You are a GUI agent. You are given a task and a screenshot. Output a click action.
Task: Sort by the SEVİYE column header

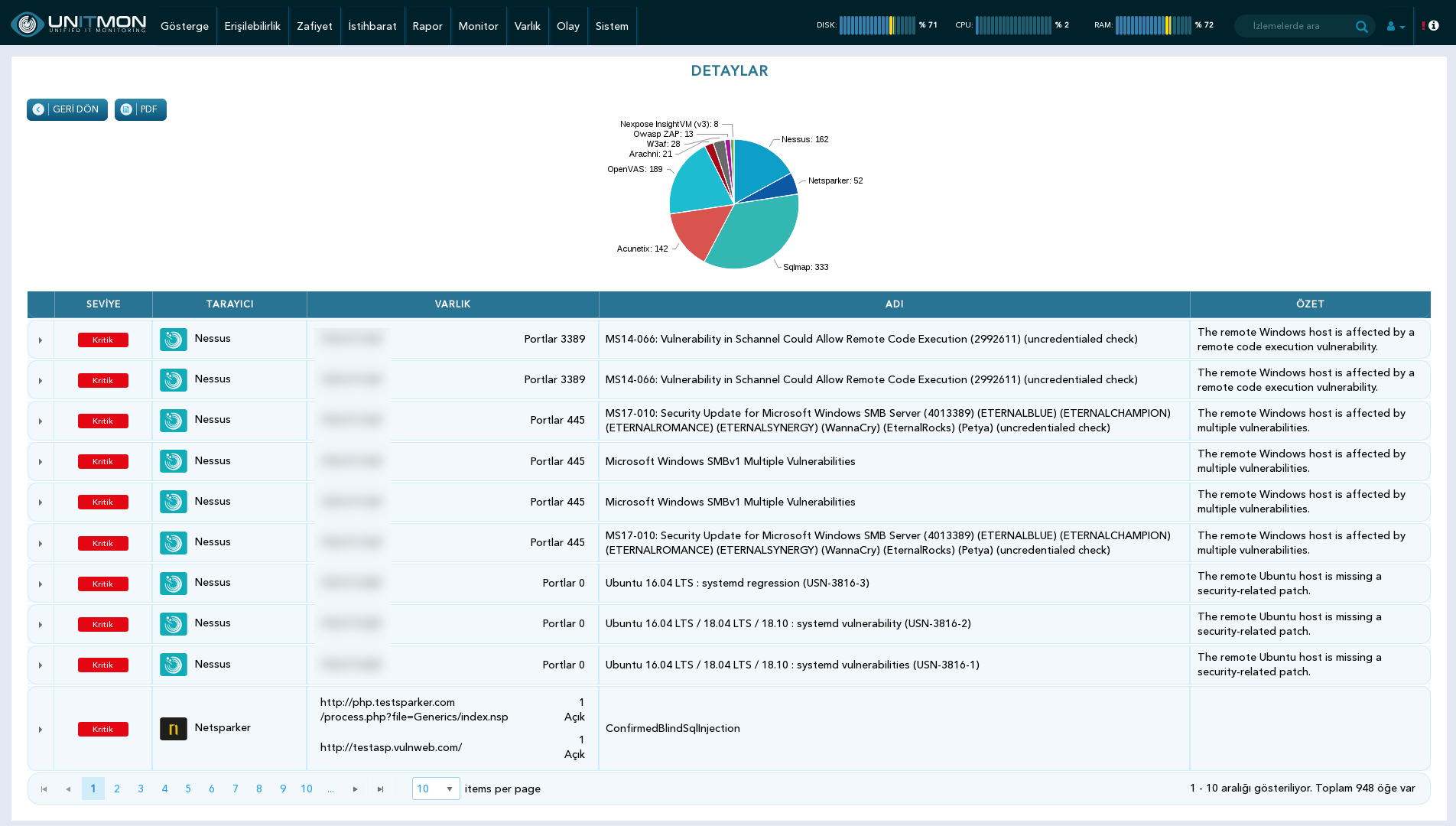[x=103, y=304]
